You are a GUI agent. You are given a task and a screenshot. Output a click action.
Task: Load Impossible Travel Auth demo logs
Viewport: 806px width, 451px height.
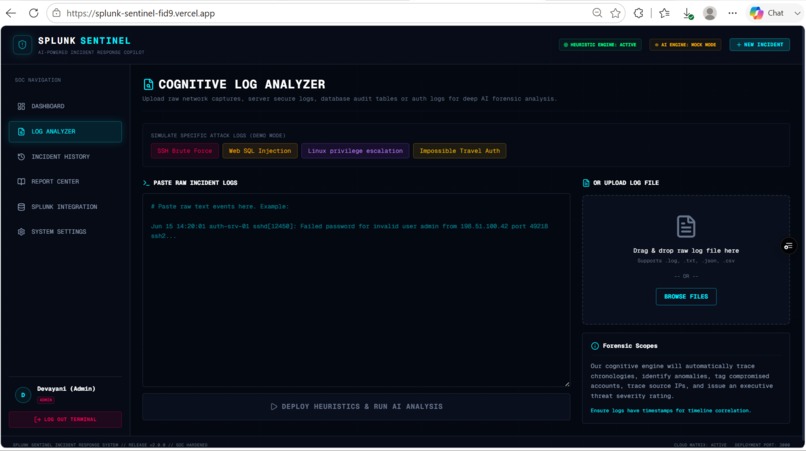[460, 151]
